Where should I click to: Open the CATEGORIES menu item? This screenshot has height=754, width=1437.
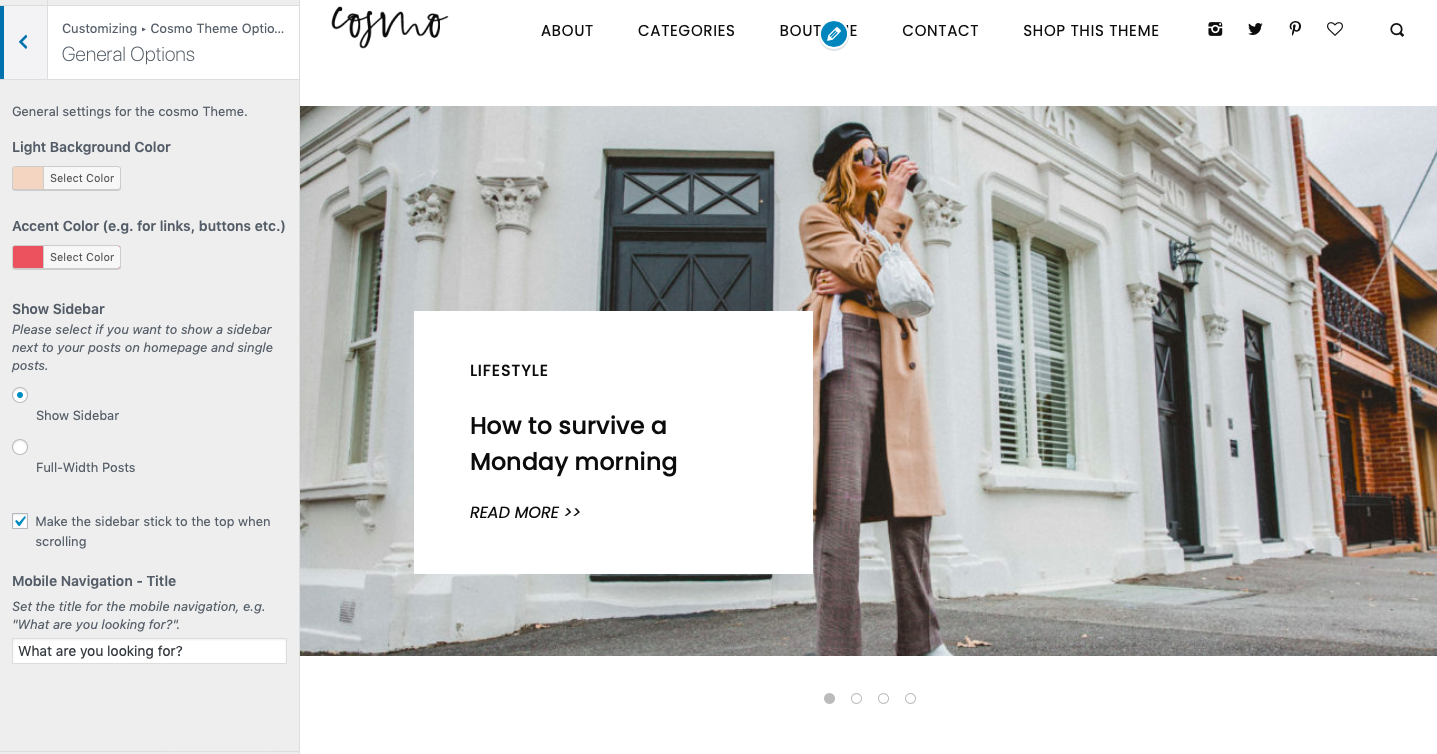(x=686, y=31)
